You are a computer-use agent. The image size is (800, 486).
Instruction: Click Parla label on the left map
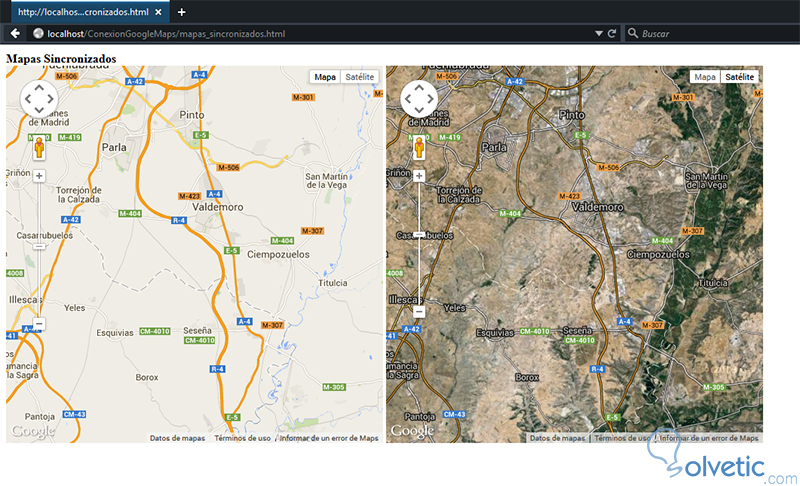[x=114, y=147]
